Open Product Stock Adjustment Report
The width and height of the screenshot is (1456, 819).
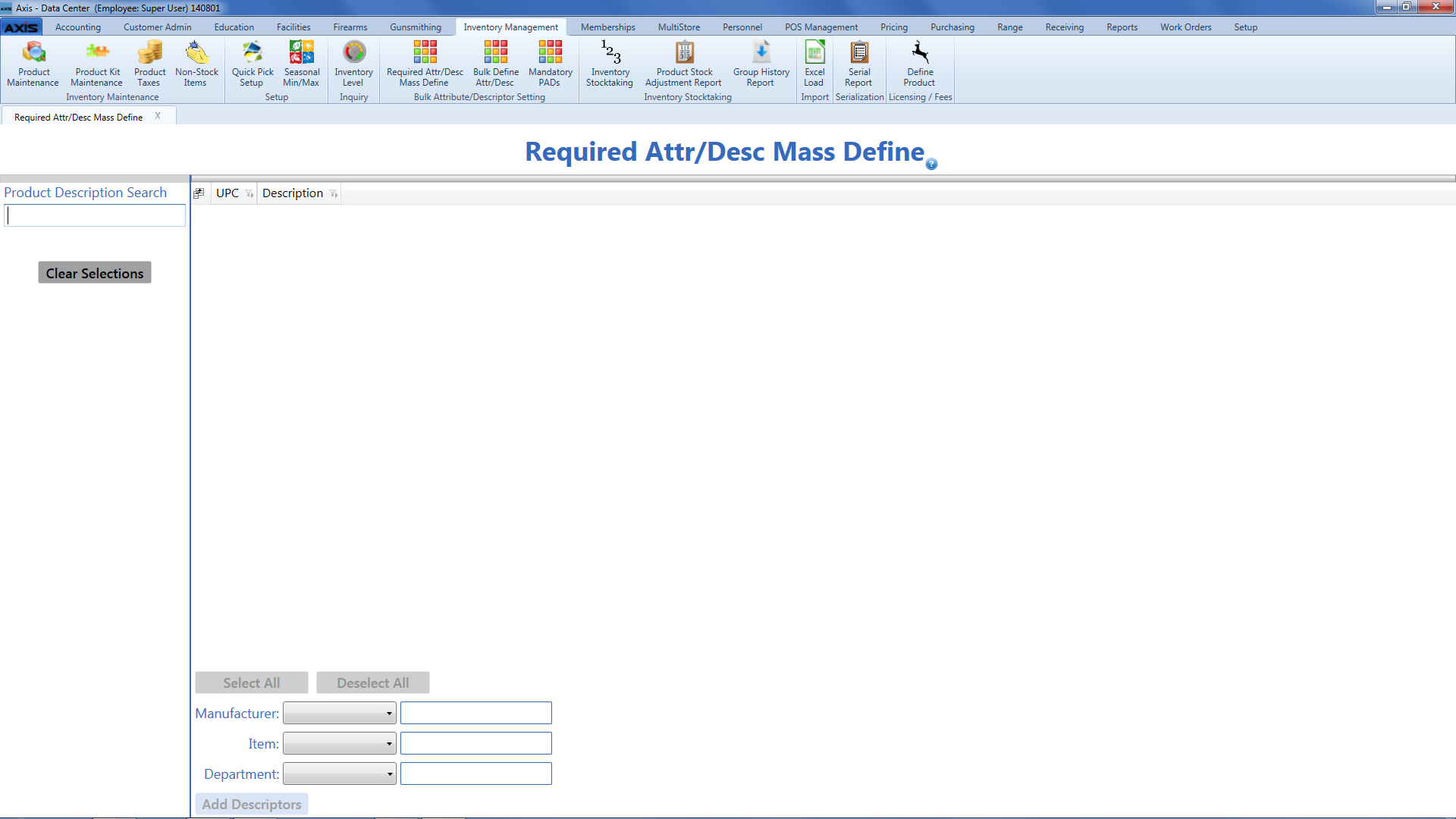[x=684, y=64]
